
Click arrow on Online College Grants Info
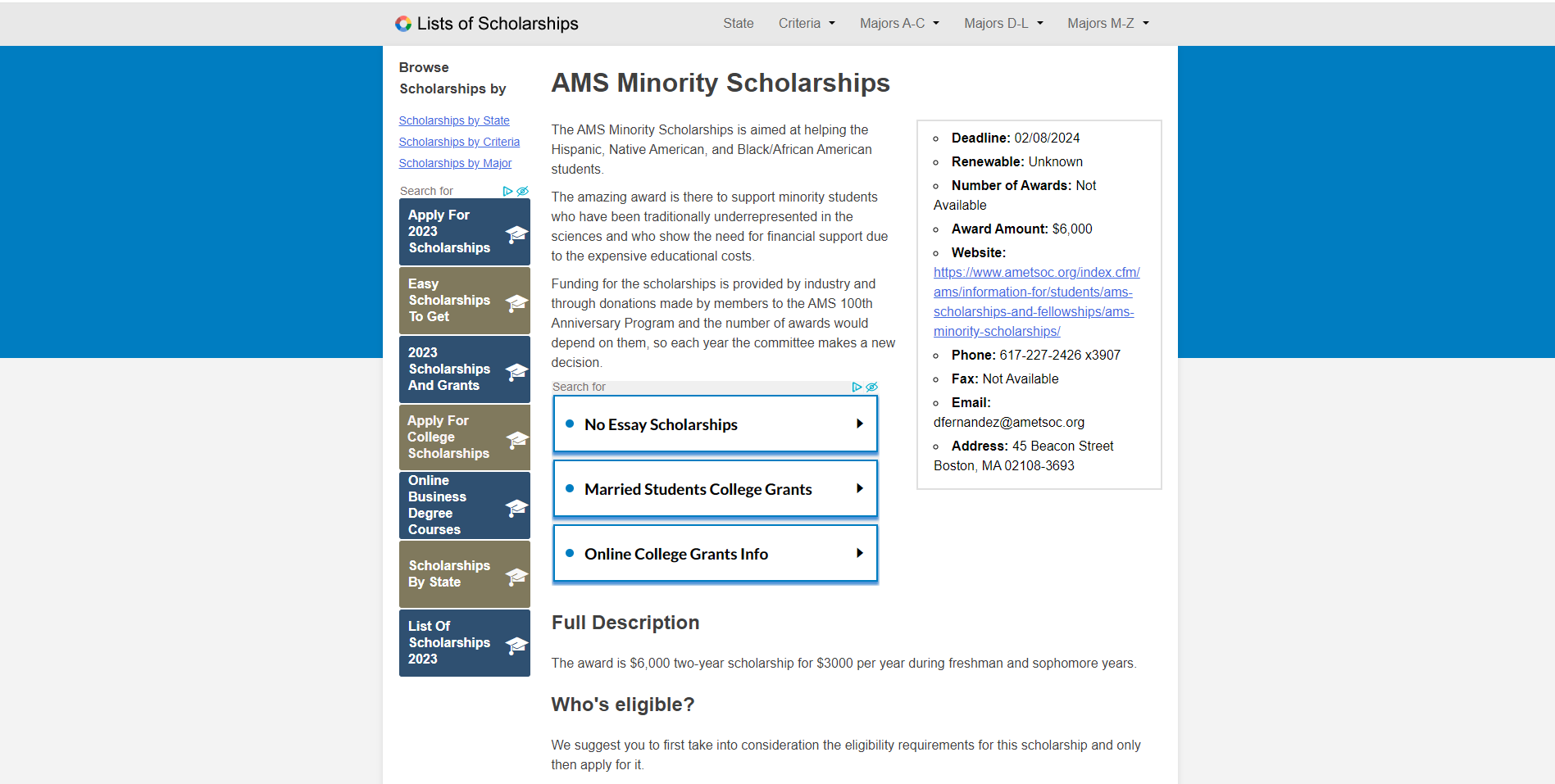(x=859, y=554)
